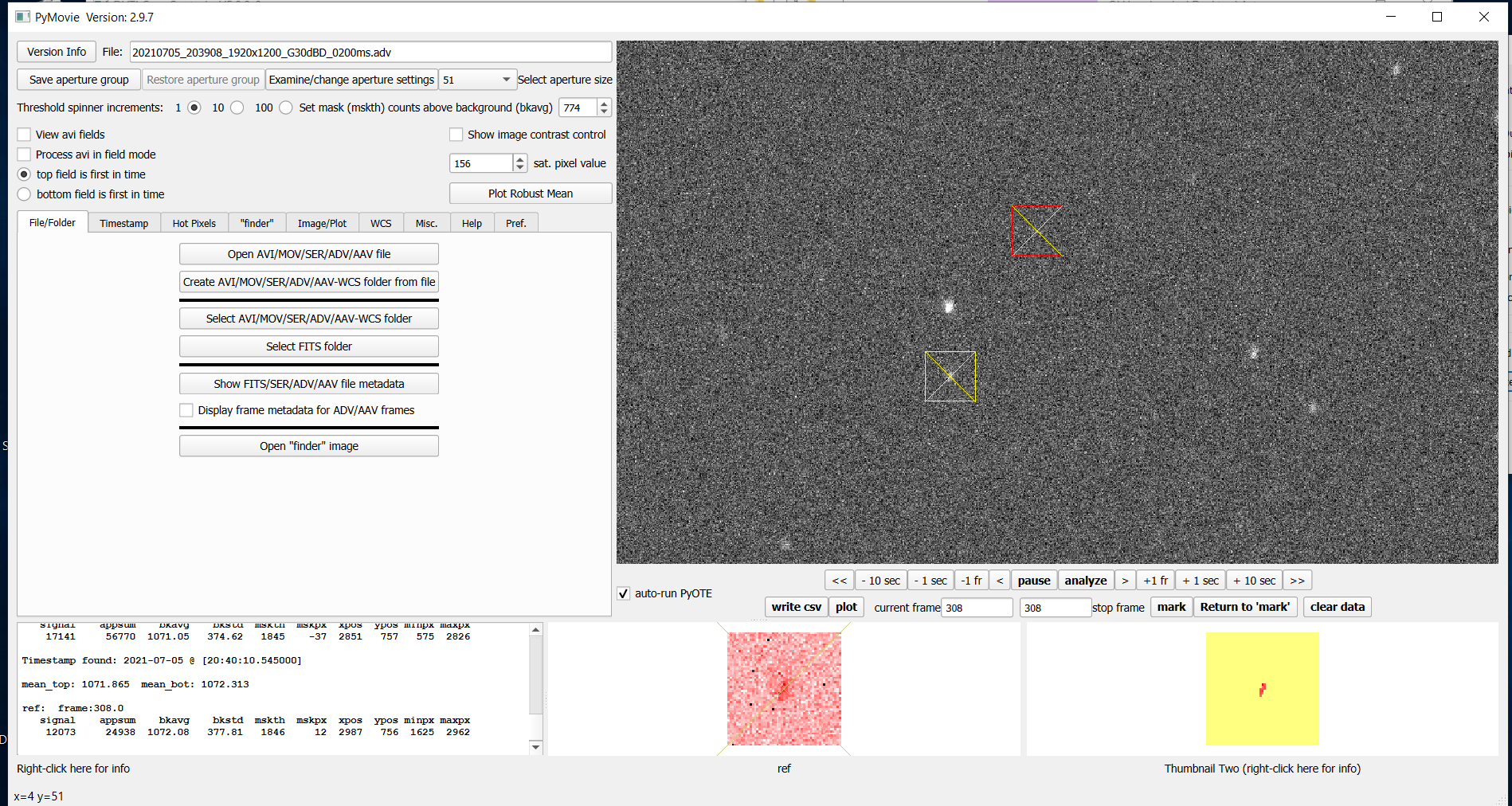
Task: Step back one frame with -1 fr
Action: point(971,581)
